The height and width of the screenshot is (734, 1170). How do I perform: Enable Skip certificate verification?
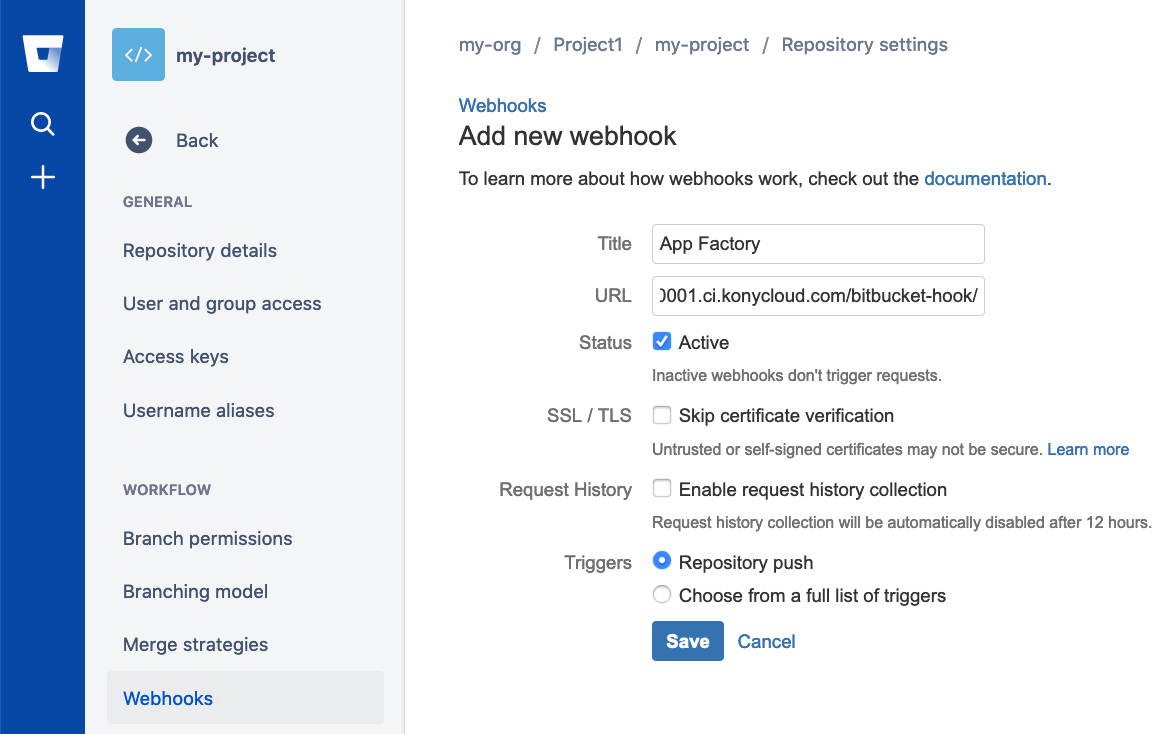(661, 415)
